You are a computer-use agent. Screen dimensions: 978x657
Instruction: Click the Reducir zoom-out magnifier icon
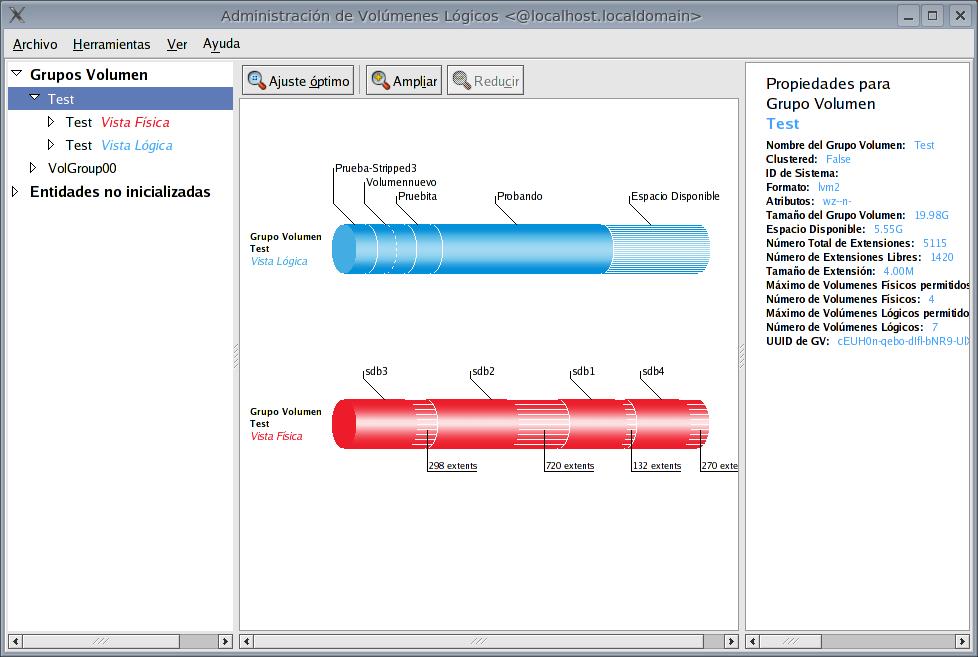click(462, 80)
